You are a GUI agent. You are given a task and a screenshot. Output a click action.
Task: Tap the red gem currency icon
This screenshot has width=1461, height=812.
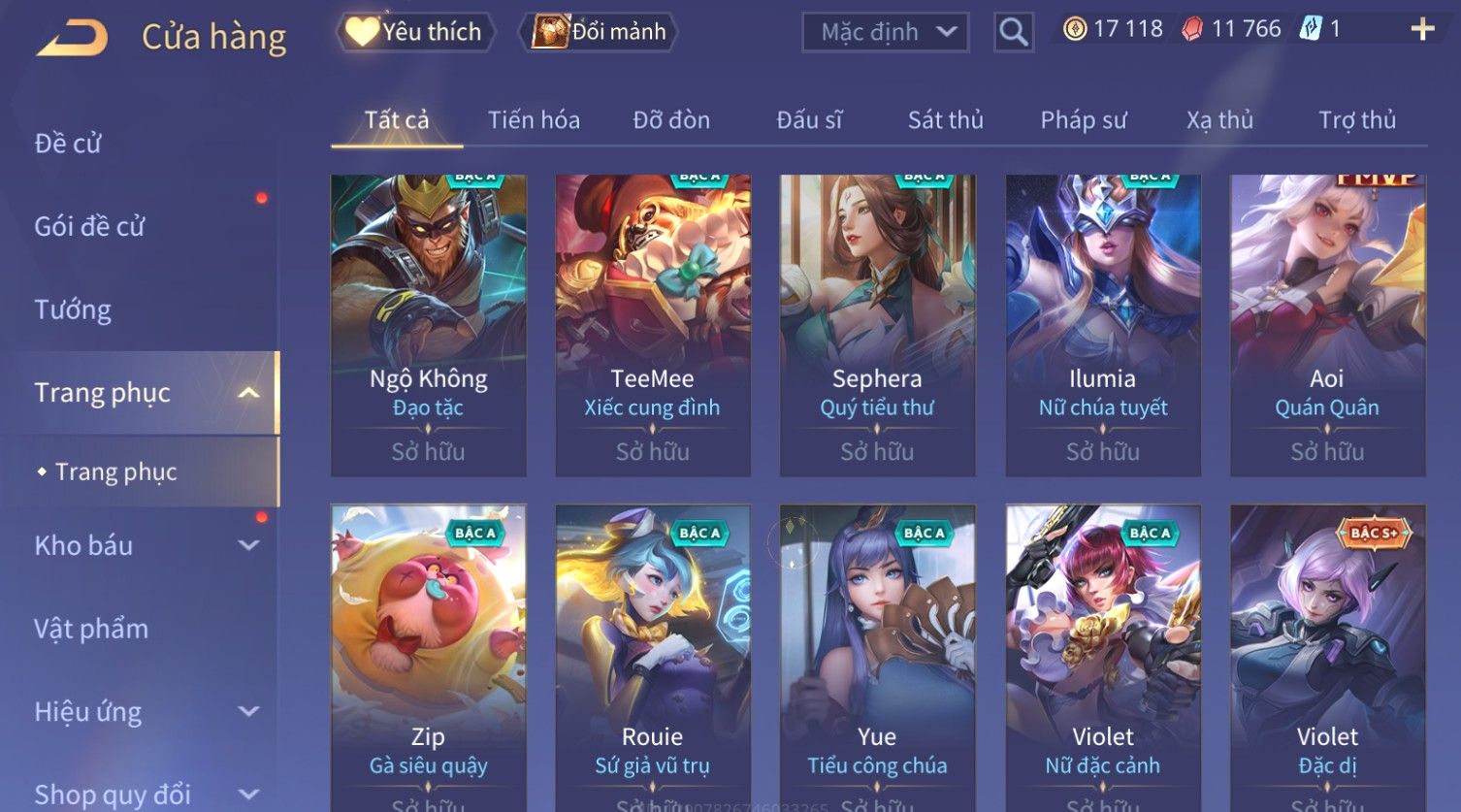click(1191, 30)
